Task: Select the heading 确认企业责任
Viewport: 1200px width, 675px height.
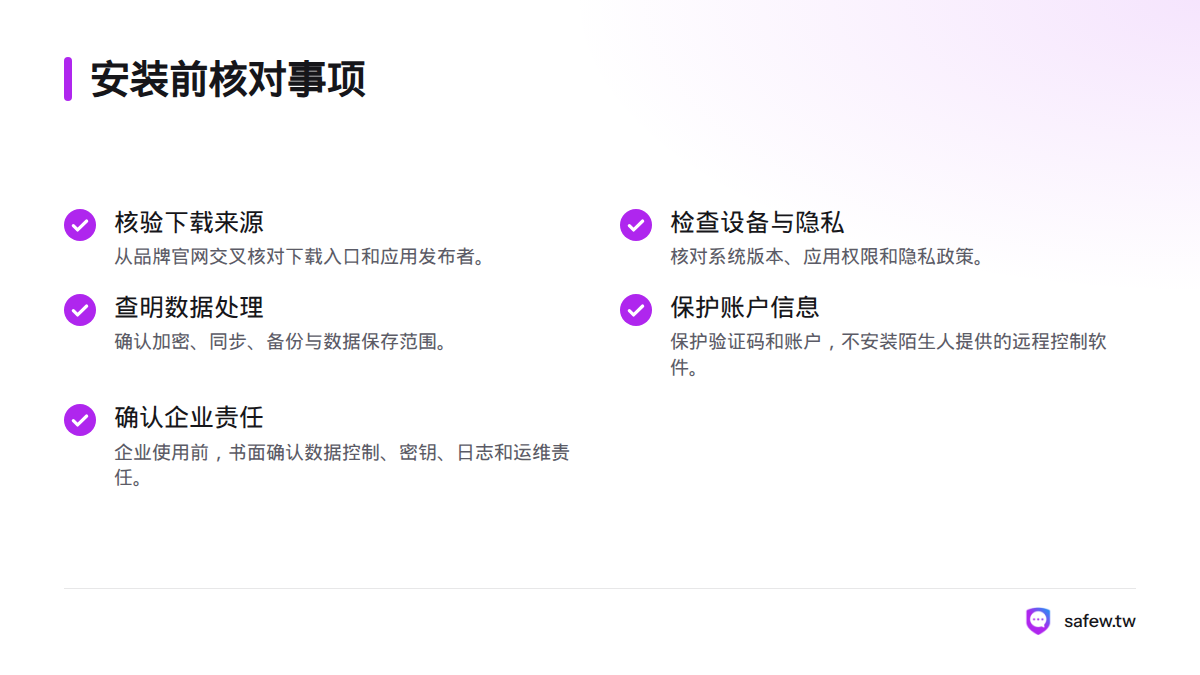Action: (x=189, y=417)
